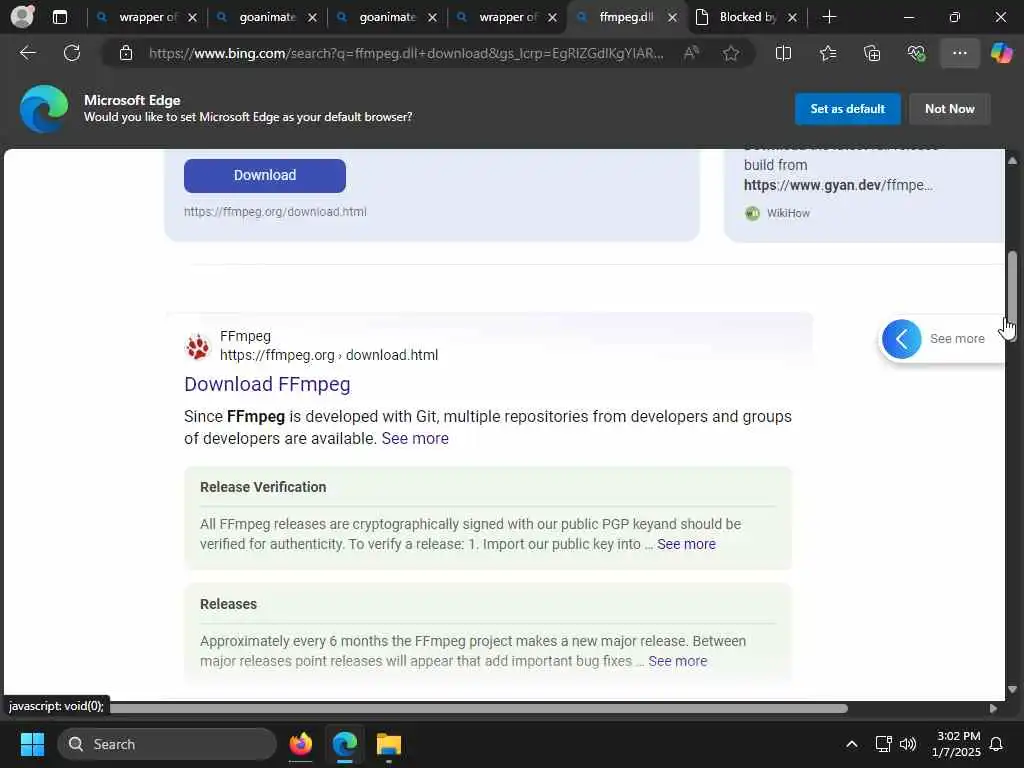The image size is (1024, 768).
Task: Click the Releases heading
Action: click(x=228, y=604)
